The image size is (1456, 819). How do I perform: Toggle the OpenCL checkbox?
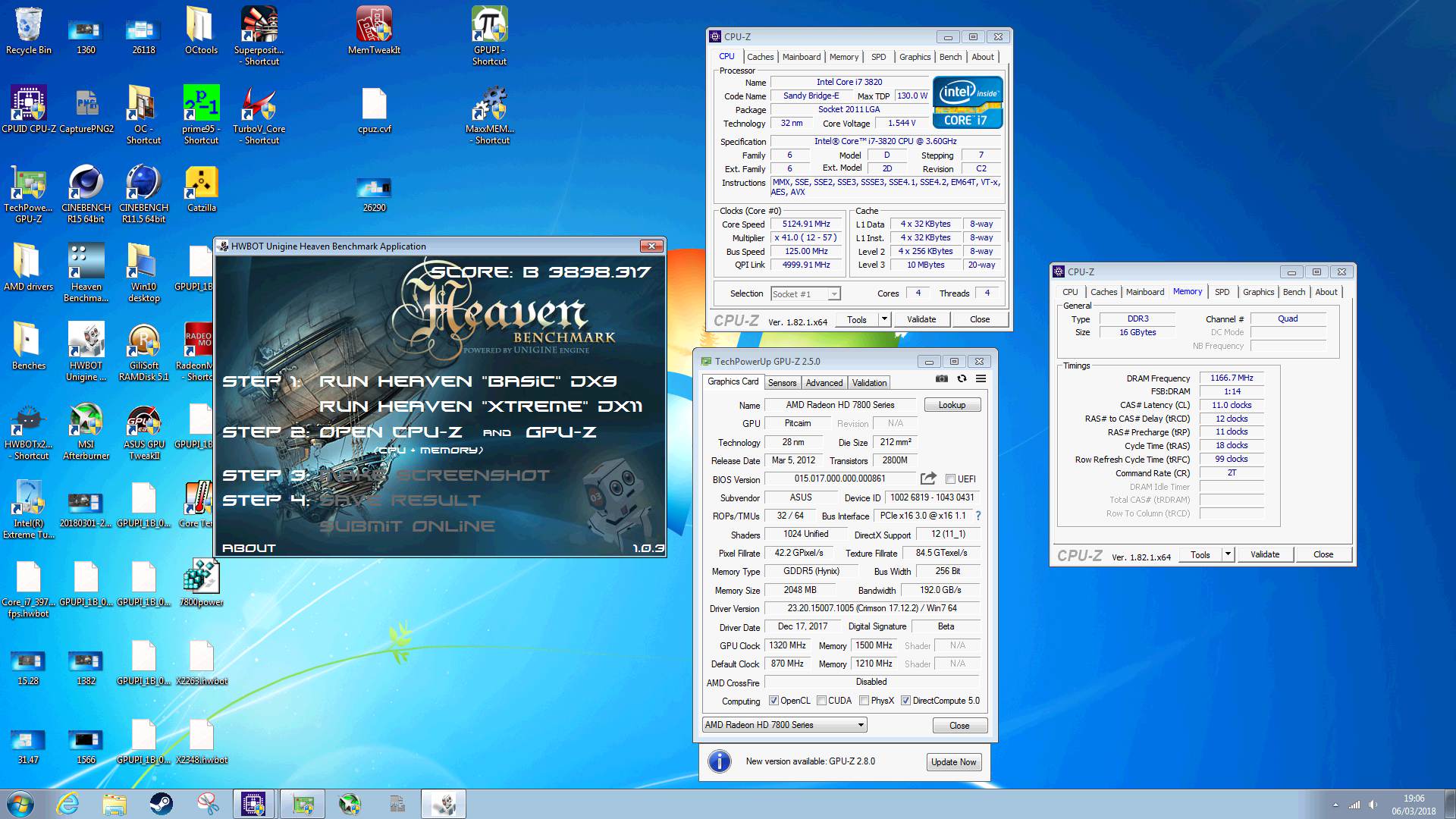pos(773,701)
